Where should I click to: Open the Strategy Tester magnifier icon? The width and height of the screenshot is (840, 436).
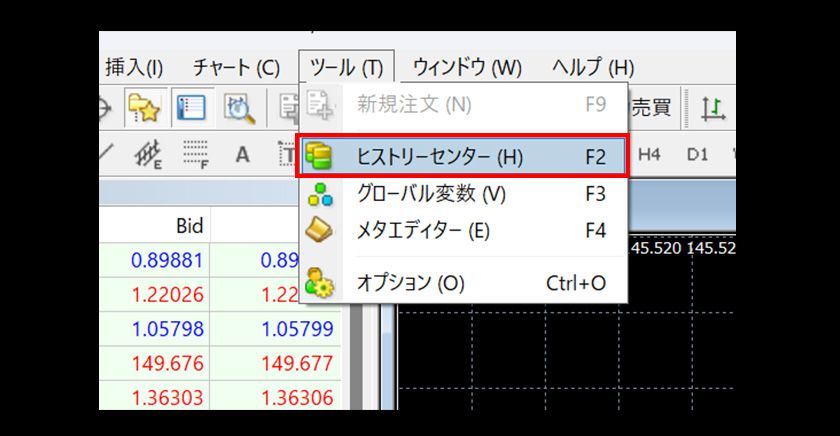pyautogui.click(x=240, y=108)
